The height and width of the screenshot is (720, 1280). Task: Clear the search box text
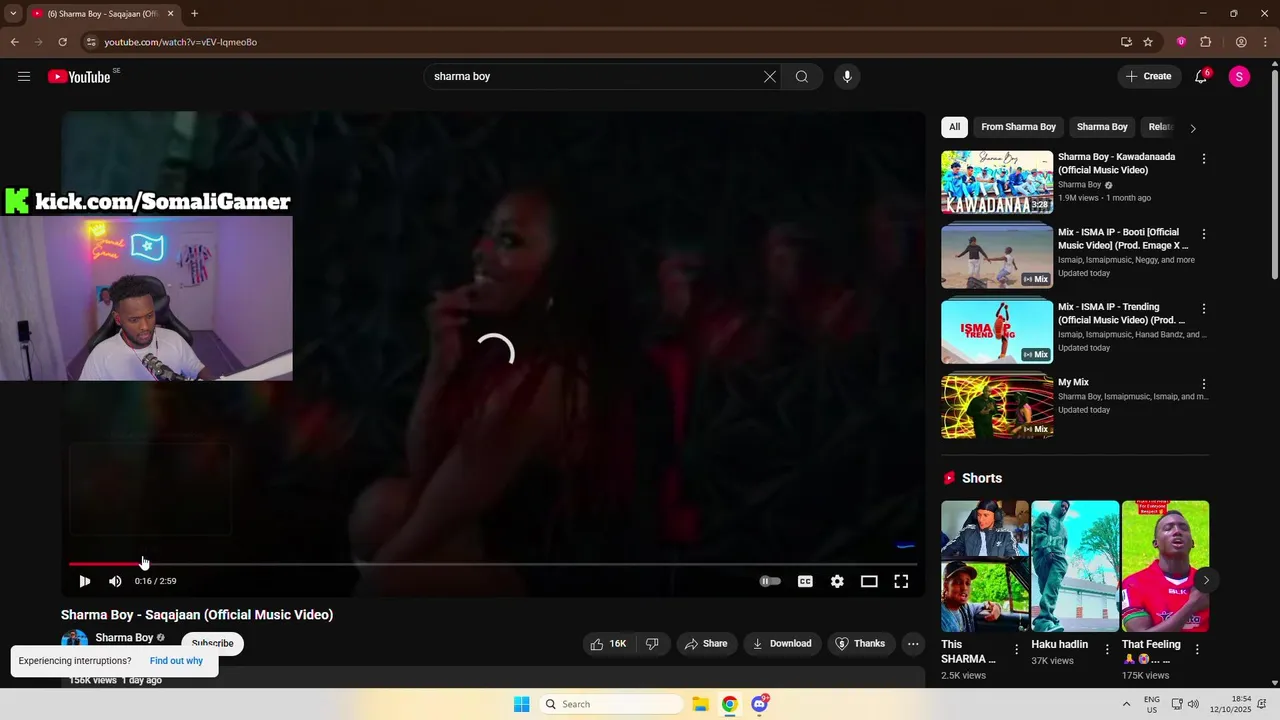(770, 76)
